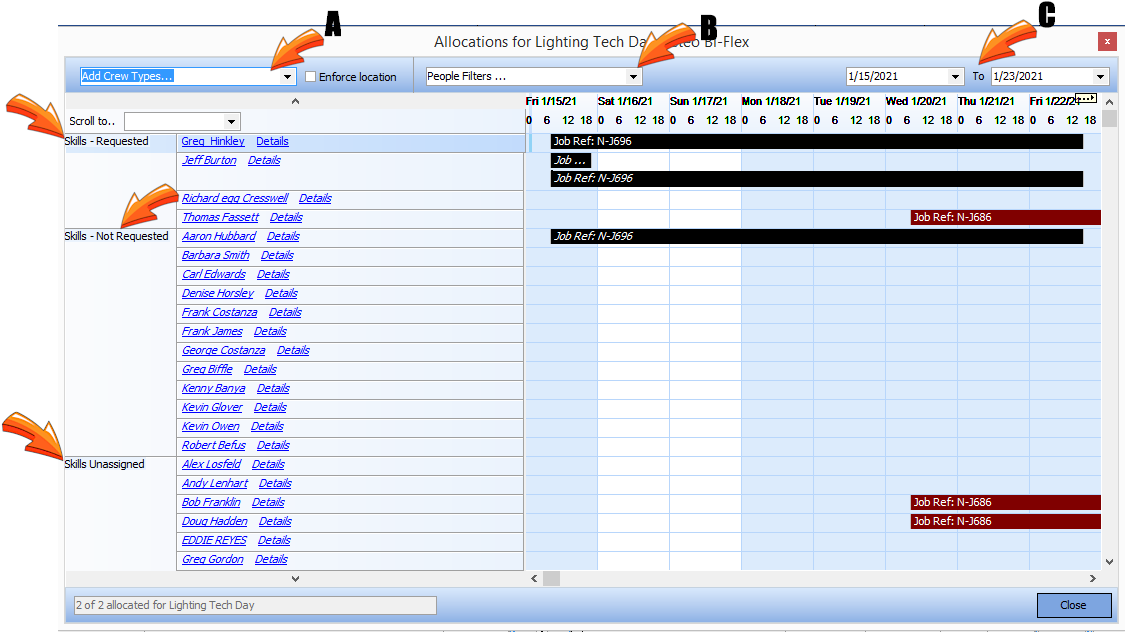Open the start date 1/15/2021 picker
Screen dimensions: 1125x633
(x=957, y=77)
